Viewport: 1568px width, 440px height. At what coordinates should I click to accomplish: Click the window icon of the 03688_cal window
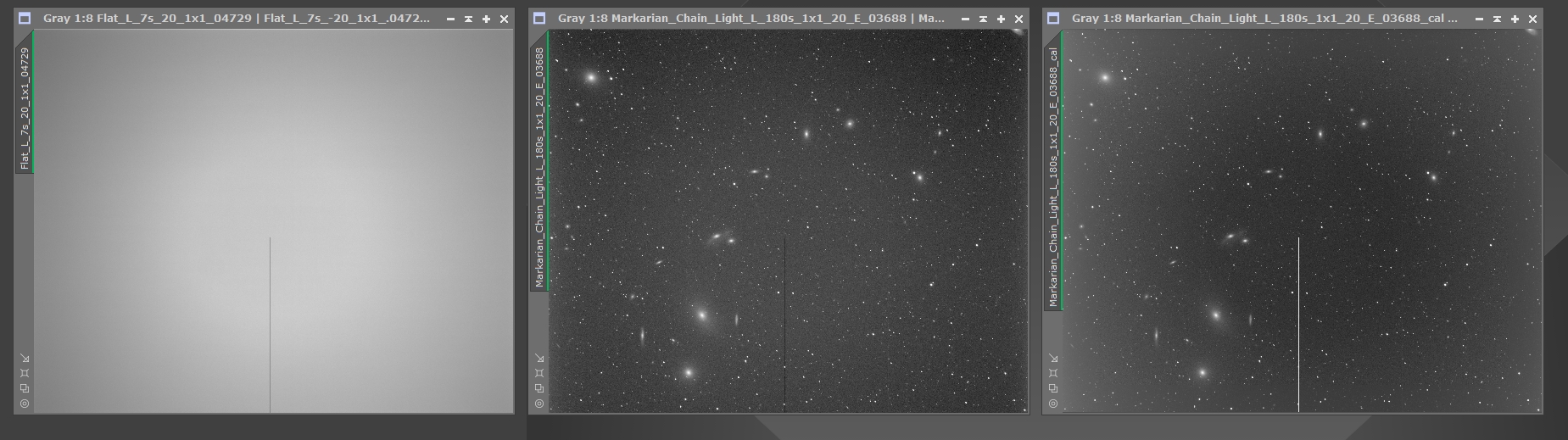tap(1053, 18)
